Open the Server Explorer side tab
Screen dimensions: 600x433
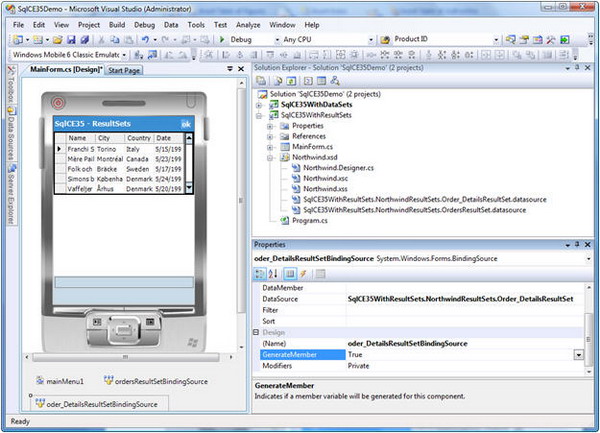[x=12, y=194]
